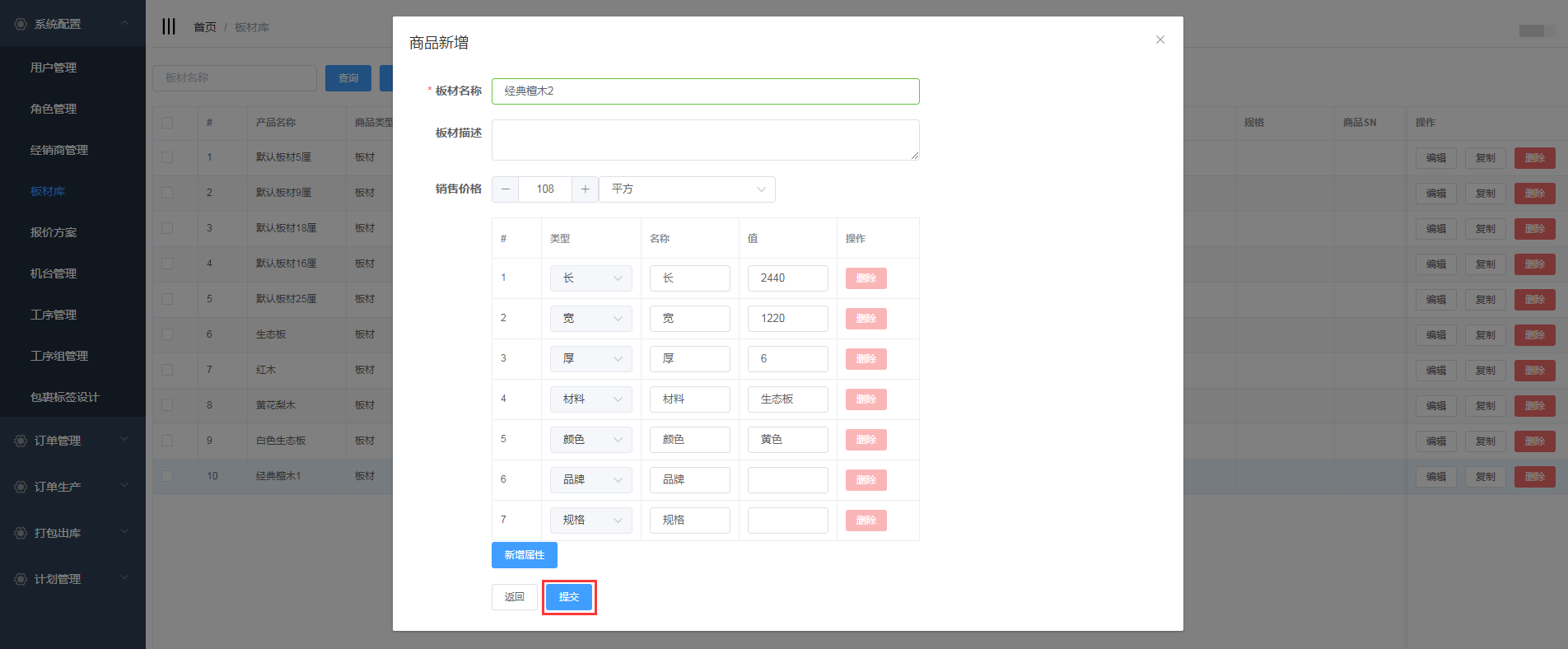This screenshot has width=1568, height=649.
Task: Select checkbox for row 红木
Action: click(x=167, y=370)
